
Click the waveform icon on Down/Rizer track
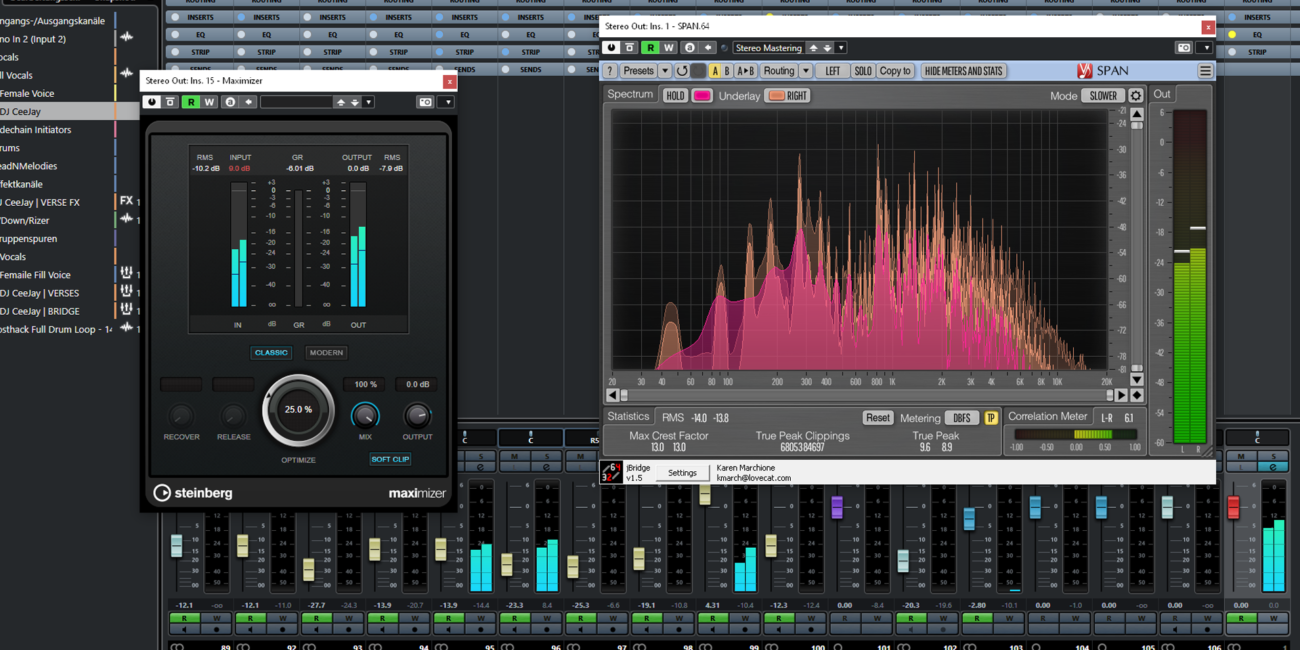(126, 219)
